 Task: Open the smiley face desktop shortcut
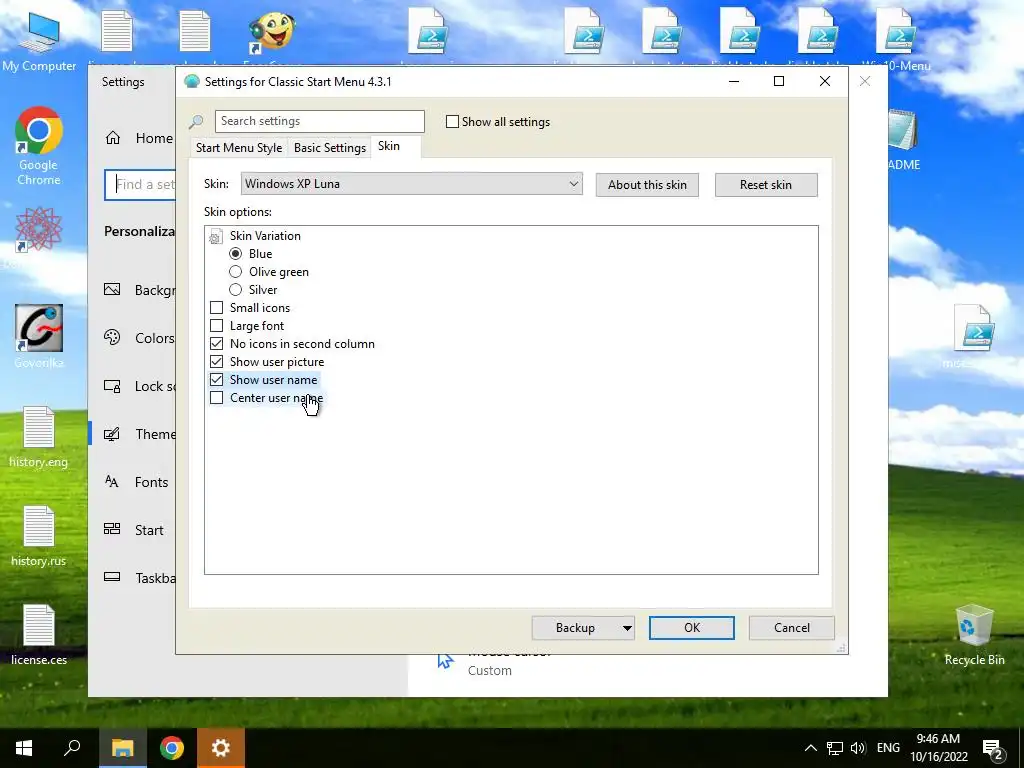[x=272, y=33]
